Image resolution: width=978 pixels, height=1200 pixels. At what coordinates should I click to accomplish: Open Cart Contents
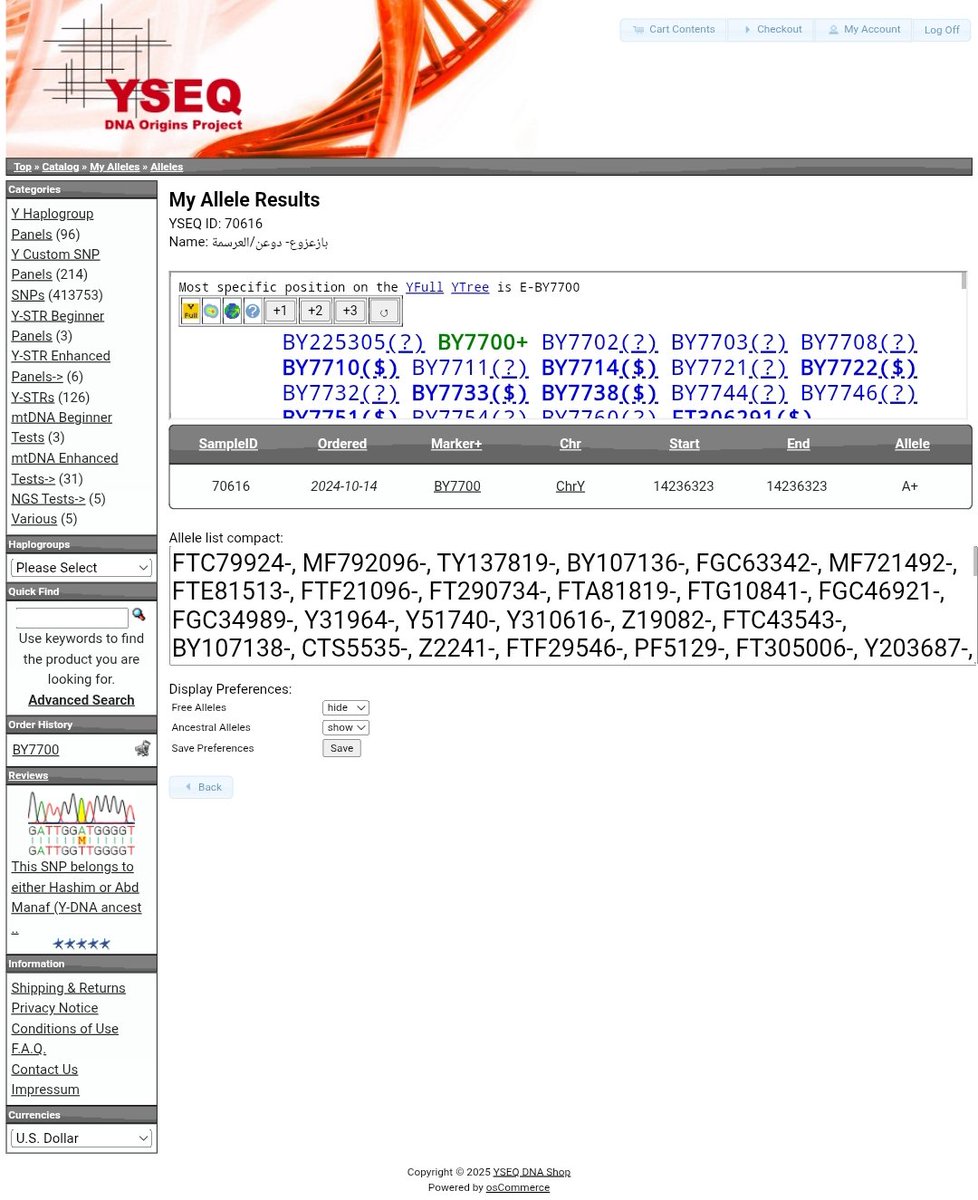tap(673, 30)
